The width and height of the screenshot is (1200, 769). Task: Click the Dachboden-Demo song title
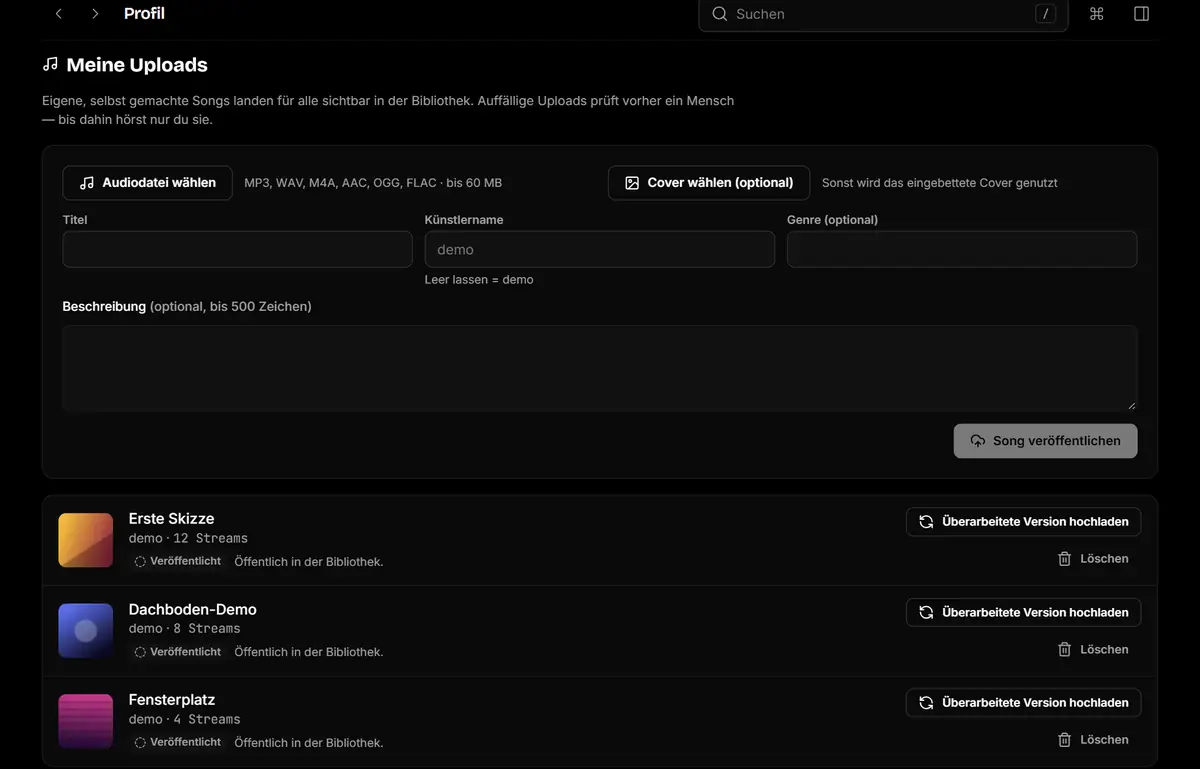[193, 609]
